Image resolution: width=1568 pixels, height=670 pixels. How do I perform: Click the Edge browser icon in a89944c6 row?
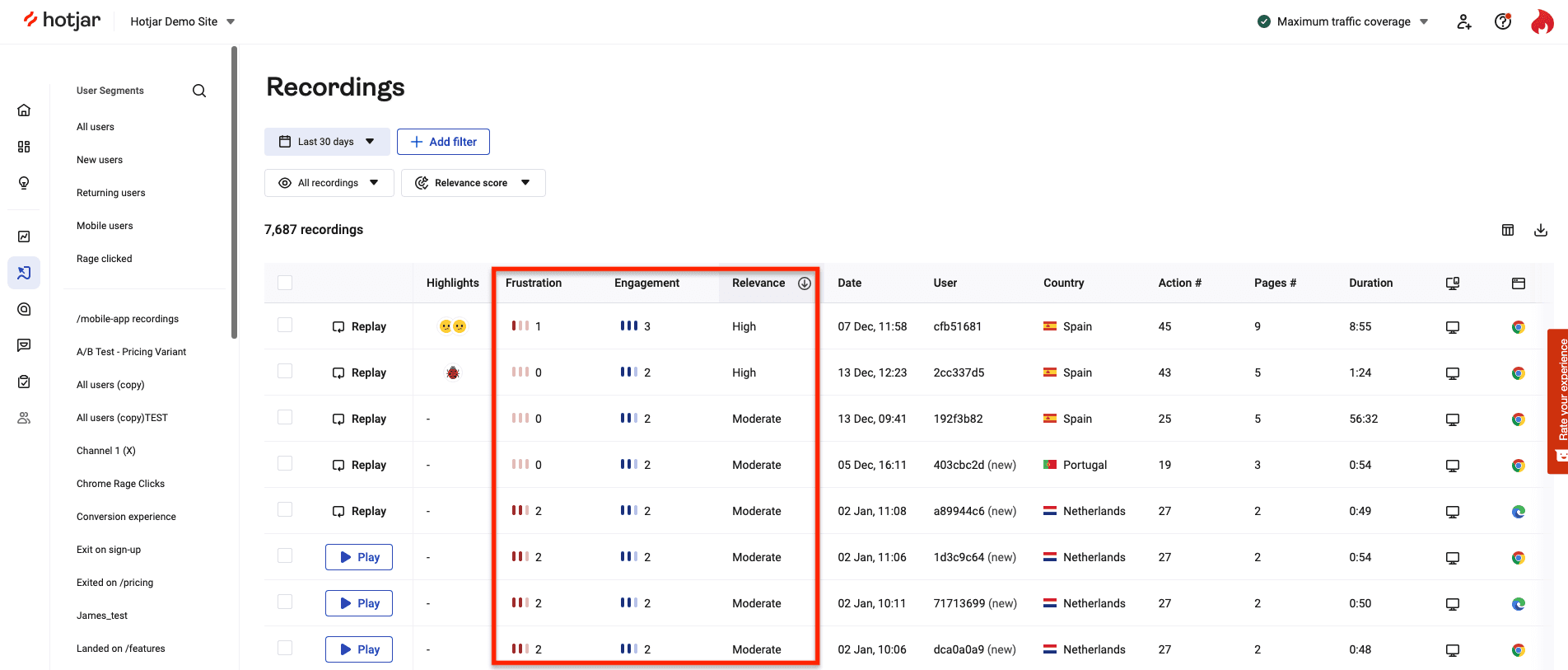(x=1519, y=512)
